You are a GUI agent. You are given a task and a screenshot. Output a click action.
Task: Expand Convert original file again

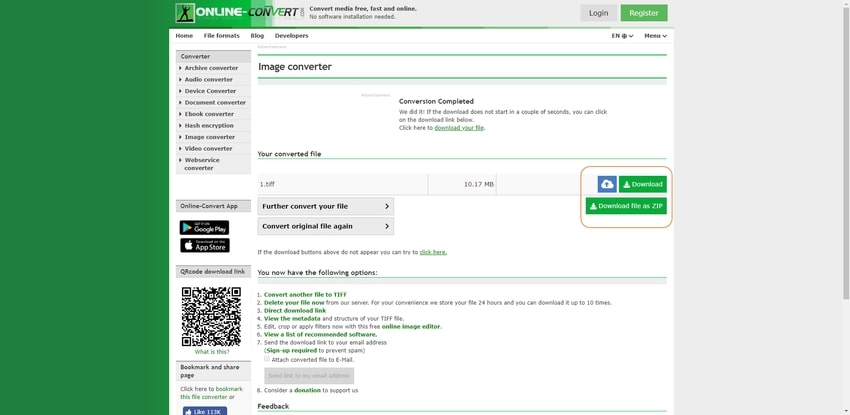pos(325,226)
